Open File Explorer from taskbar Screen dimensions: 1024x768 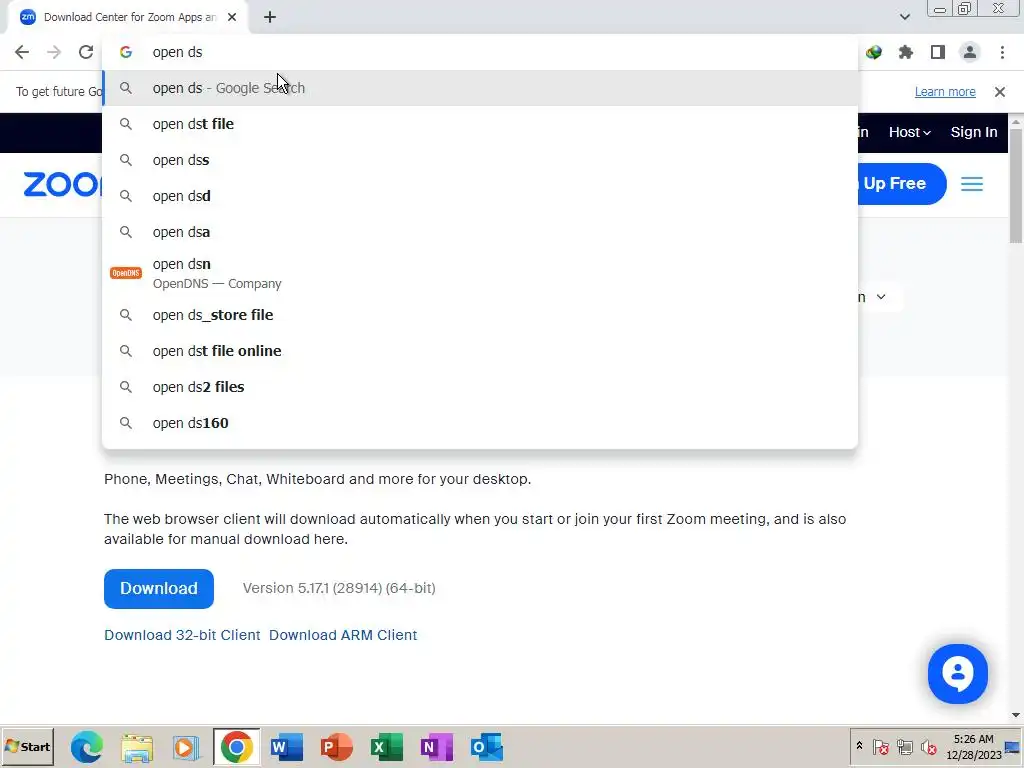tap(136, 747)
